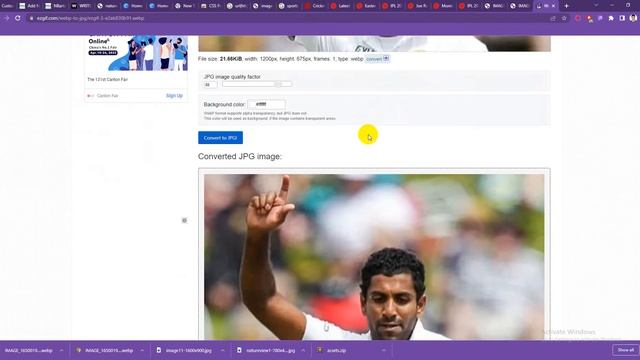Click the source webp image preview at top

[x=374, y=43]
